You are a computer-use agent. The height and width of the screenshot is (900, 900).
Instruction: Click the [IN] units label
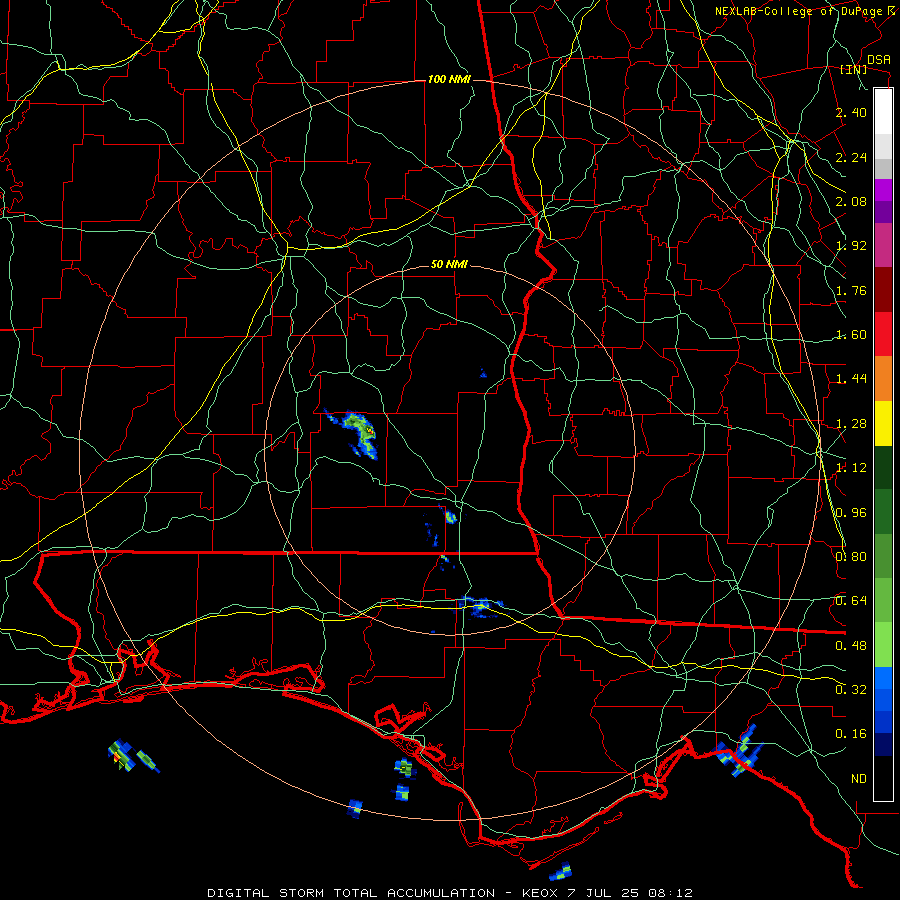[854, 69]
